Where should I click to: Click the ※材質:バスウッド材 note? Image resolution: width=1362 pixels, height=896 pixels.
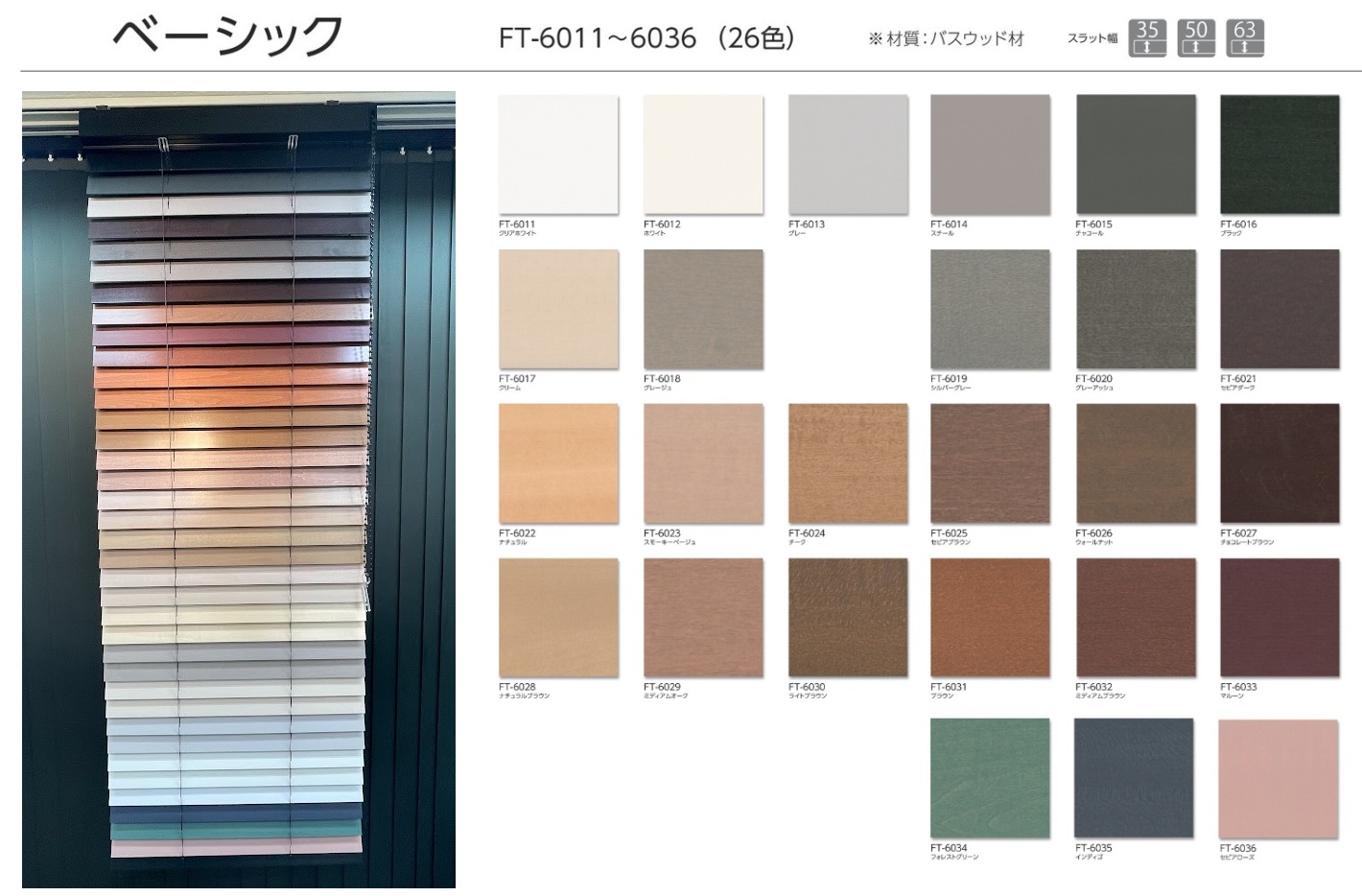pos(946,38)
